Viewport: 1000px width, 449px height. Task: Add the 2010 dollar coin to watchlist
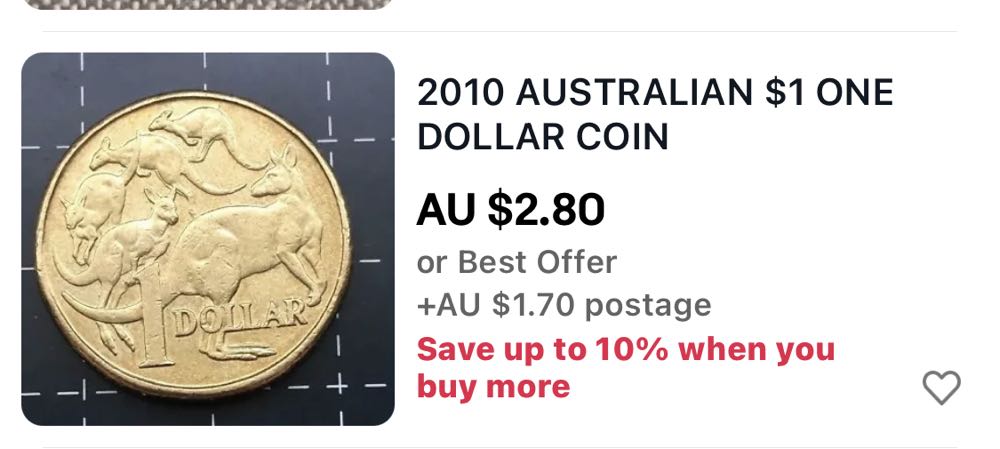click(941, 387)
